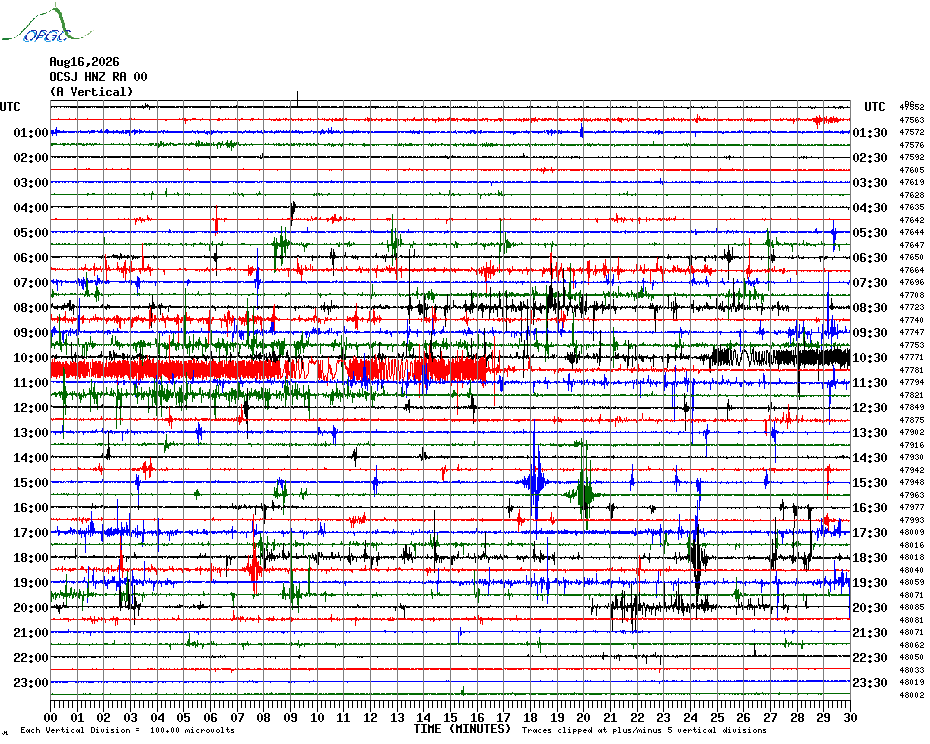Click the DC offset value 47664

point(912,270)
